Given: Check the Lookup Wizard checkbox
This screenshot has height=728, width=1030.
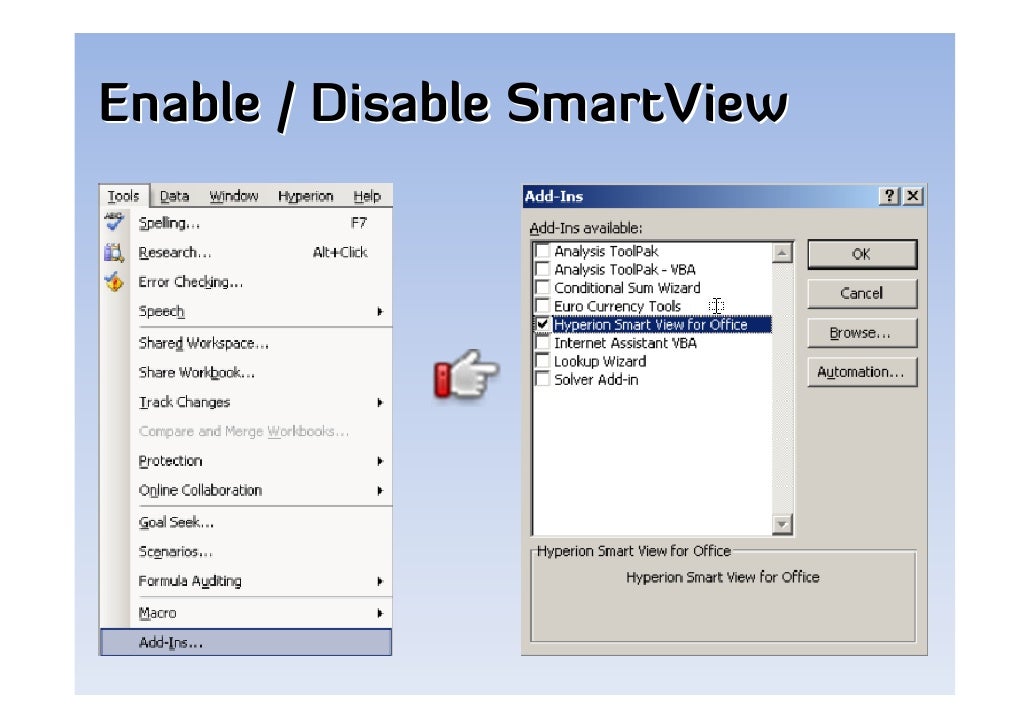Looking at the screenshot, I should pyautogui.click(x=543, y=361).
